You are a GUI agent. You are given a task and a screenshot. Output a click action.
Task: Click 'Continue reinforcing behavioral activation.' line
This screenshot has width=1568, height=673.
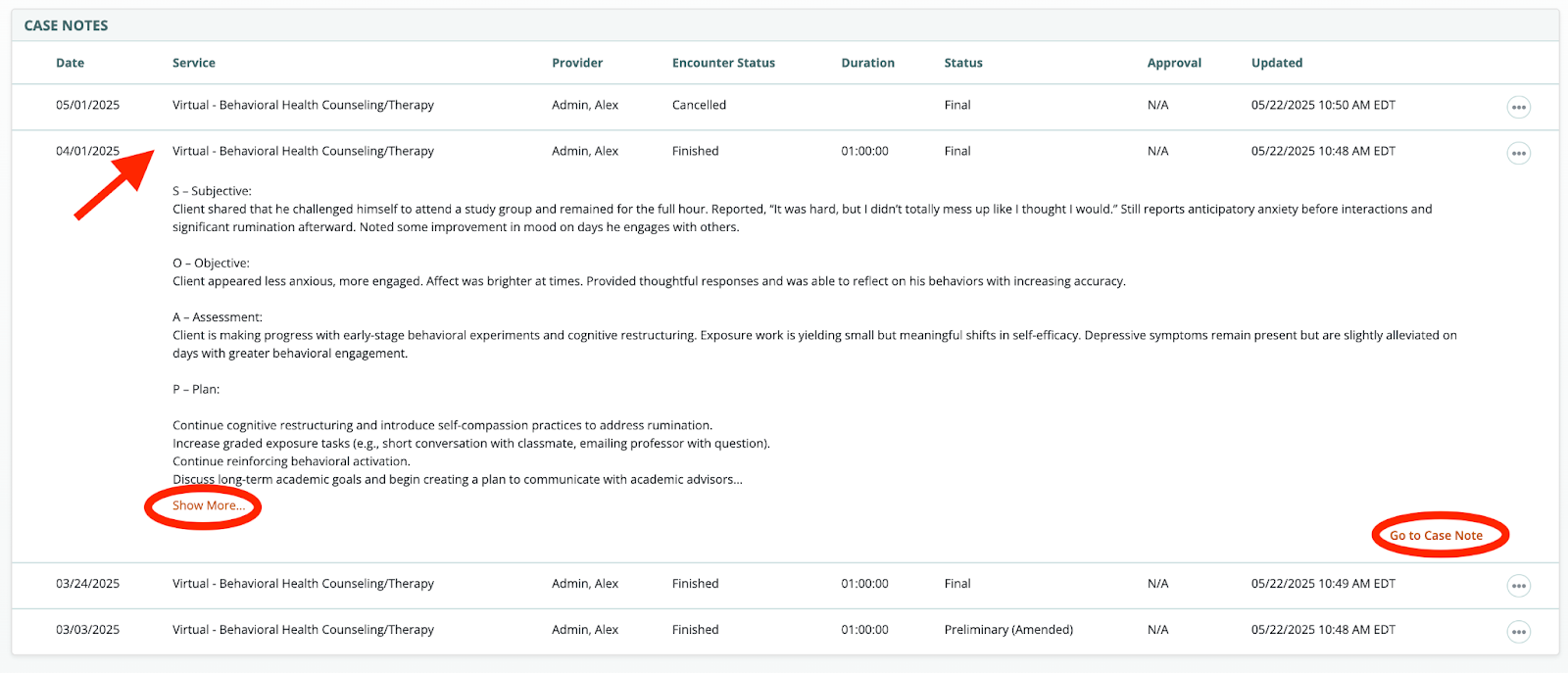coord(291,461)
